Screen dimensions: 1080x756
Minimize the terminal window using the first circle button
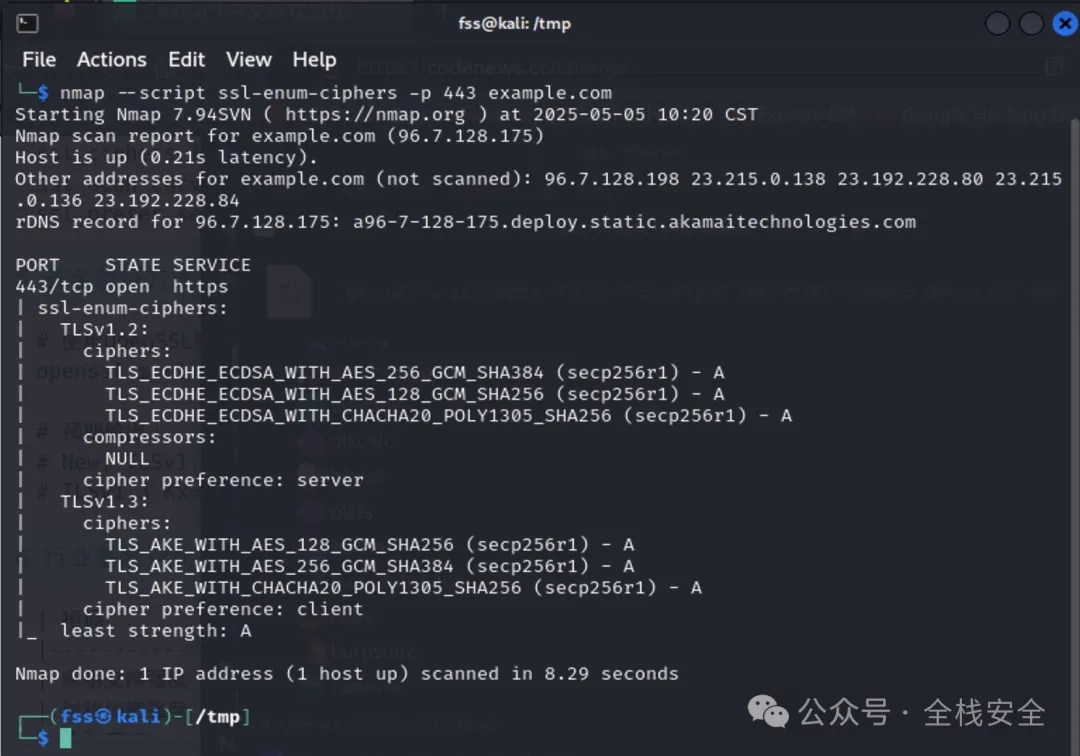pos(997,23)
